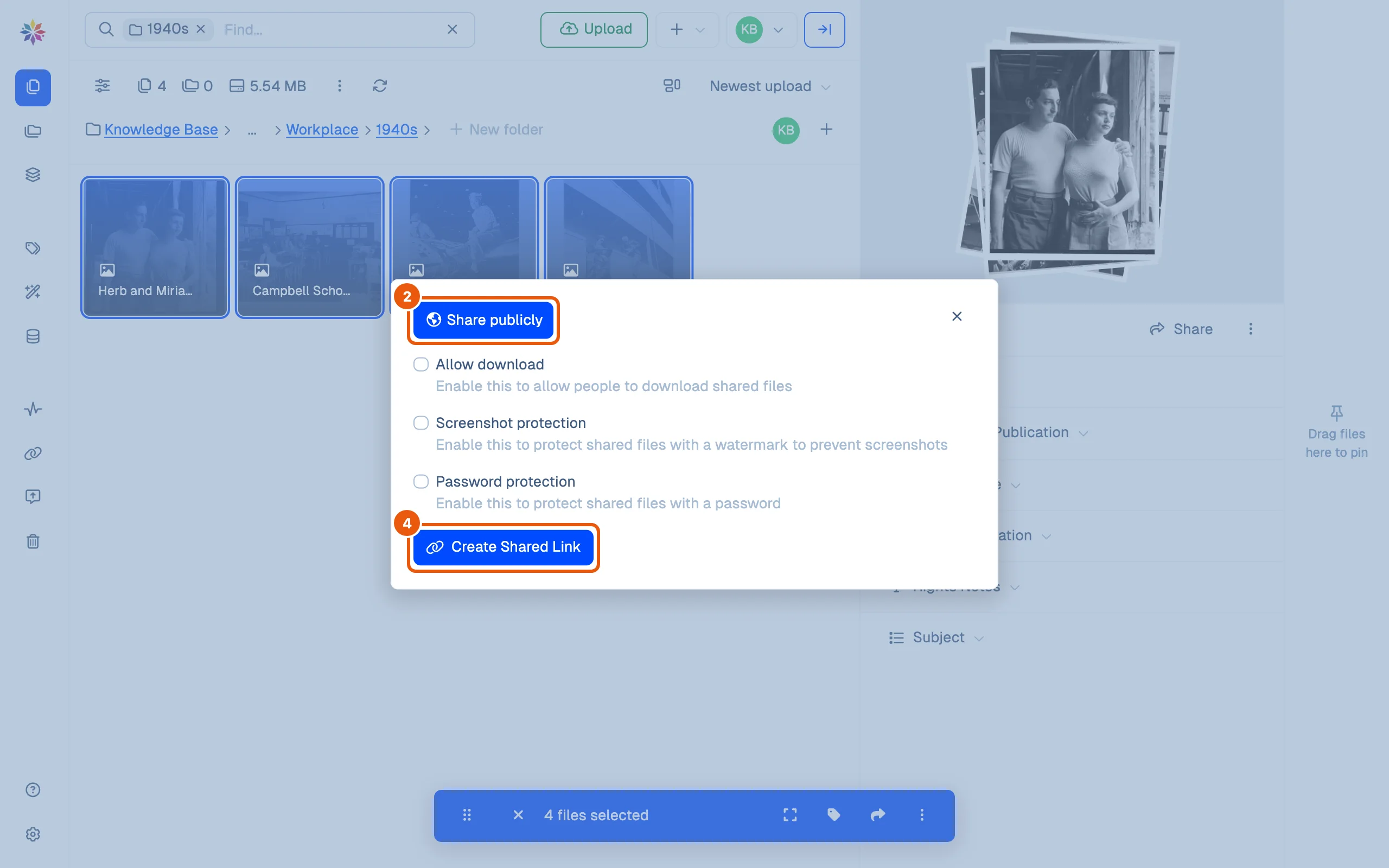This screenshot has width=1389, height=868.
Task: Click the fullscreen icon in selection bar
Action: pos(790,815)
